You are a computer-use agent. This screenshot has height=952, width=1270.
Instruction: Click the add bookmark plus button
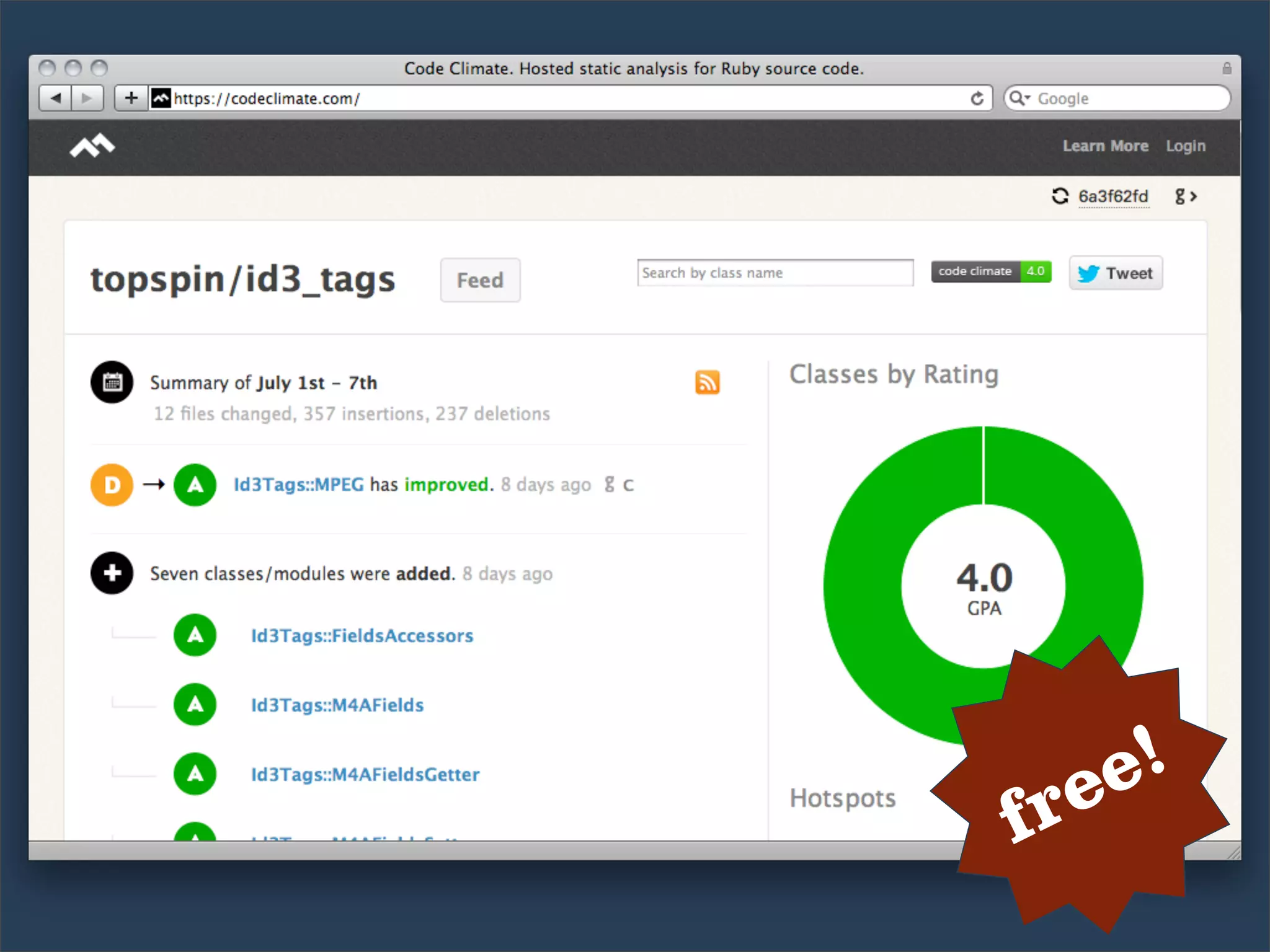[x=131, y=99]
